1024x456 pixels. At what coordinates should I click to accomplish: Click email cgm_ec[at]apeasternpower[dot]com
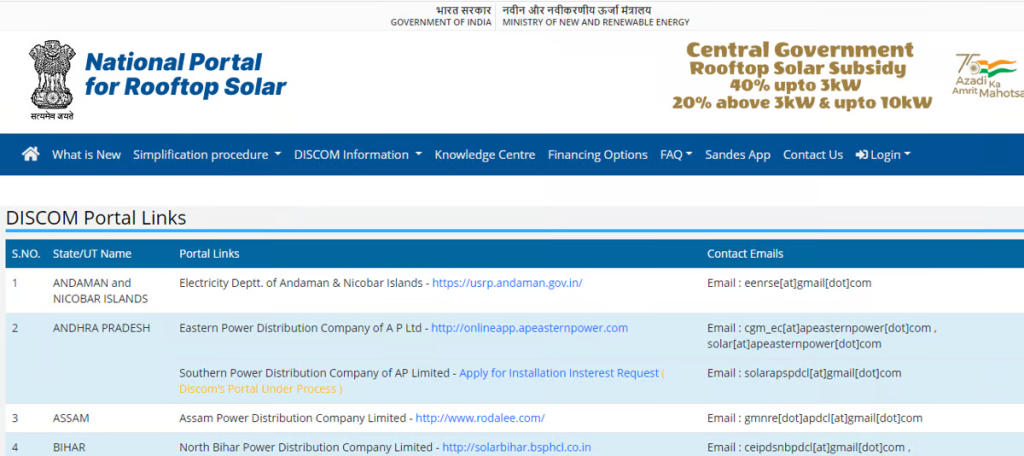point(838,328)
